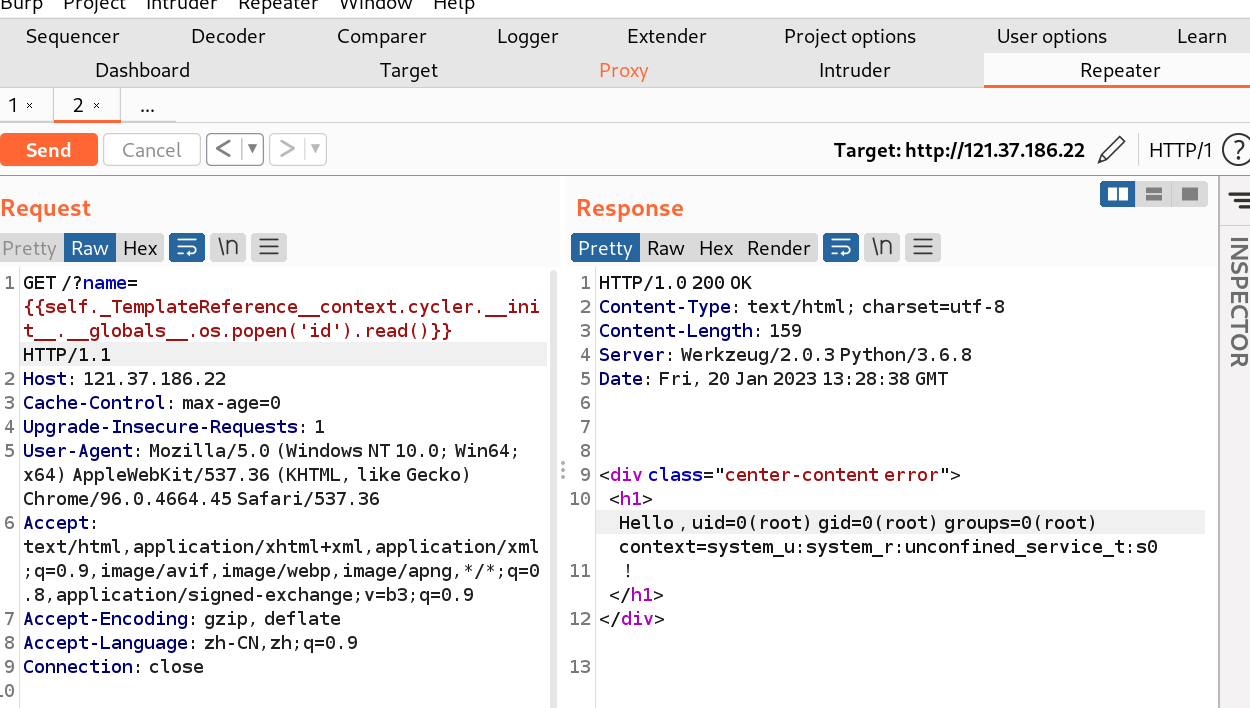Open the Dashboard tab
Screen dimensions: 1250x708
143,70
